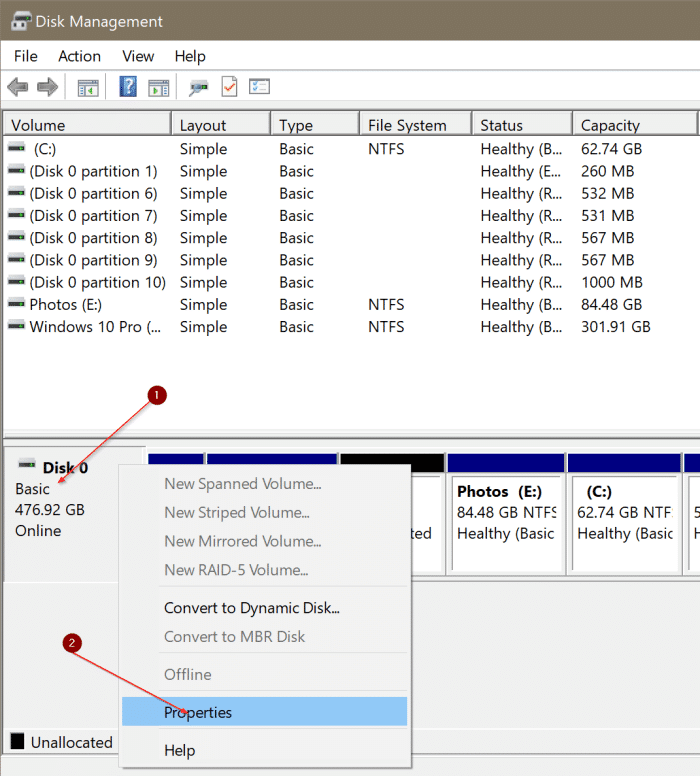The height and width of the screenshot is (776, 700).
Task: Click drive icon beside Disk 0 partition 10
Action: [16, 281]
